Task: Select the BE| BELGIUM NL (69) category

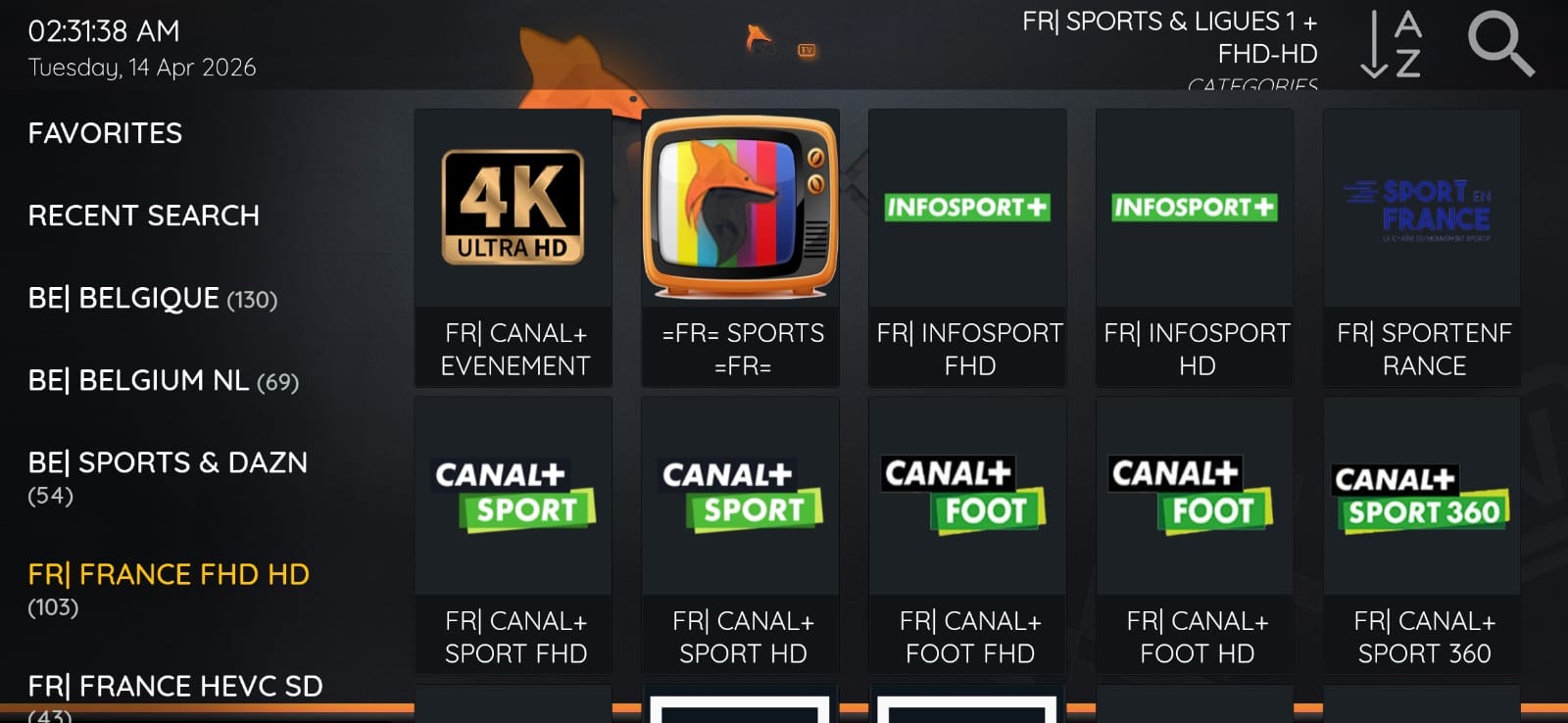Action: click(164, 380)
